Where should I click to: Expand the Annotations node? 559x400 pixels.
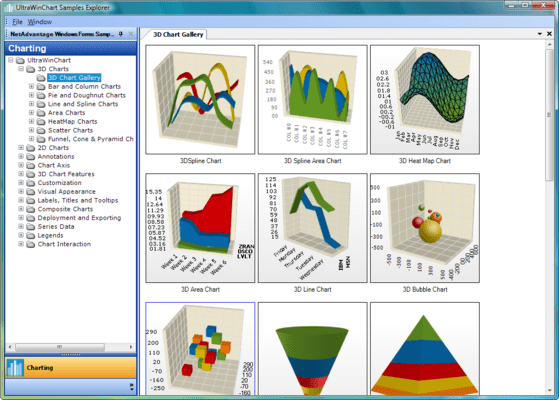tap(21, 156)
